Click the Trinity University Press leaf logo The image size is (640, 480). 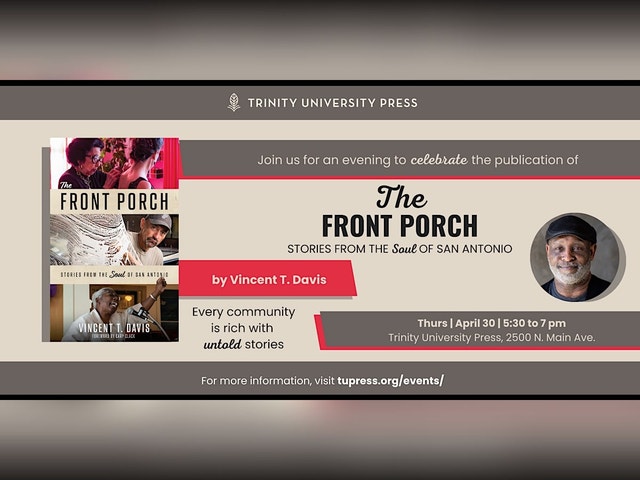[x=233, y=102]
